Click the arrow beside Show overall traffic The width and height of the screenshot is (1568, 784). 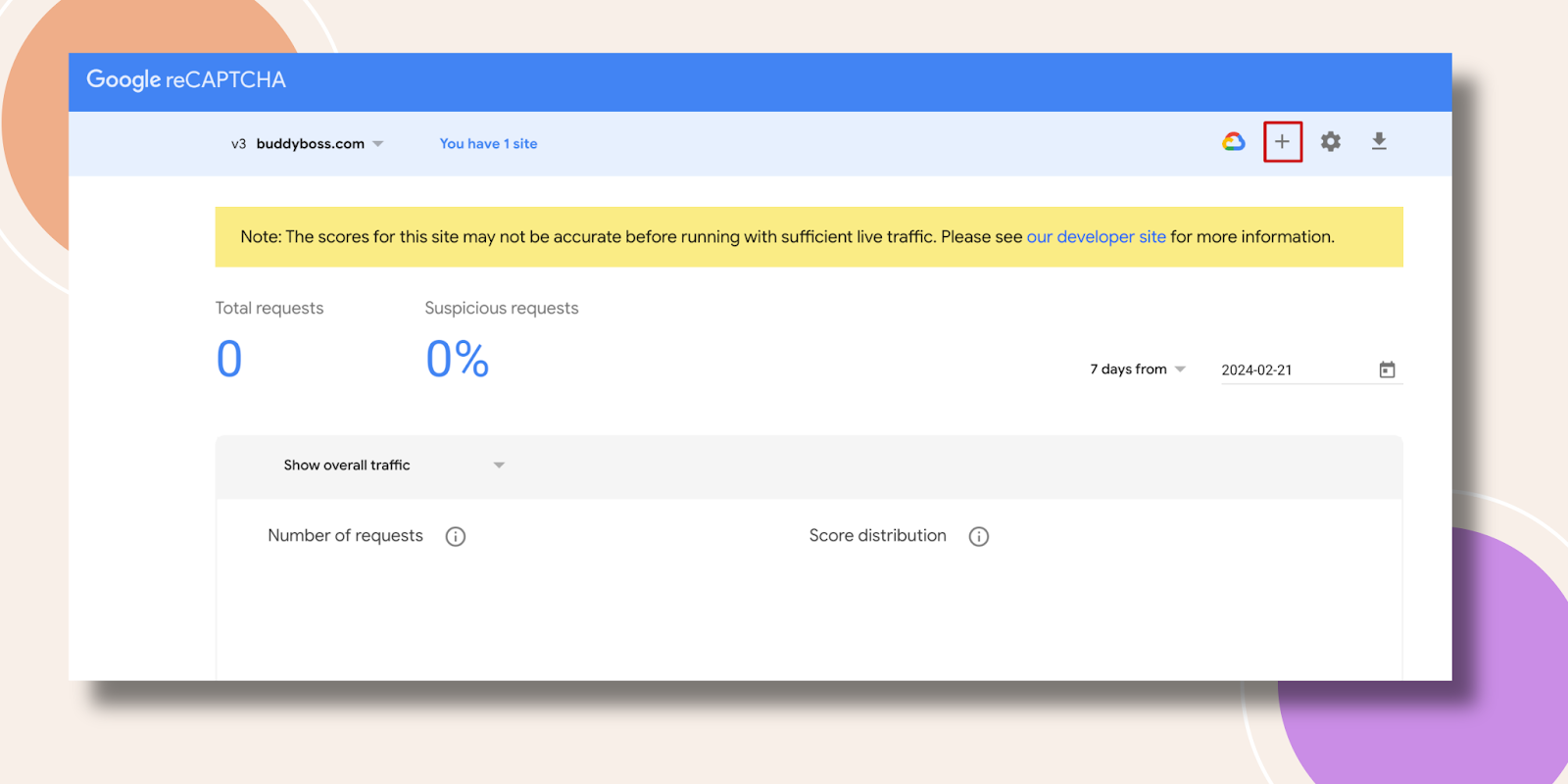pos(499,465)
